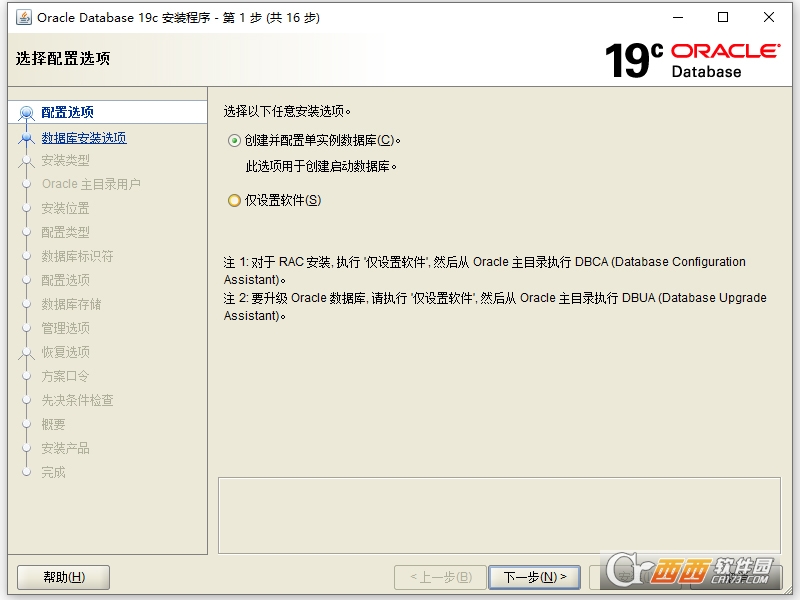This screenshot has height=600, width=800.
Task: Click the step icon beside 配置选项 heading
Action: pyautogui.click(x=26, y=113)
